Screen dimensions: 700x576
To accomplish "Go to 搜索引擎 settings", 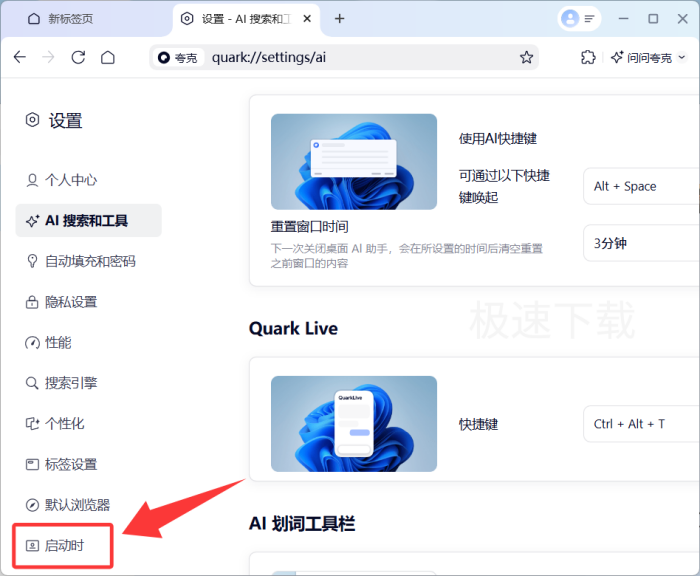I will (70, 383).
